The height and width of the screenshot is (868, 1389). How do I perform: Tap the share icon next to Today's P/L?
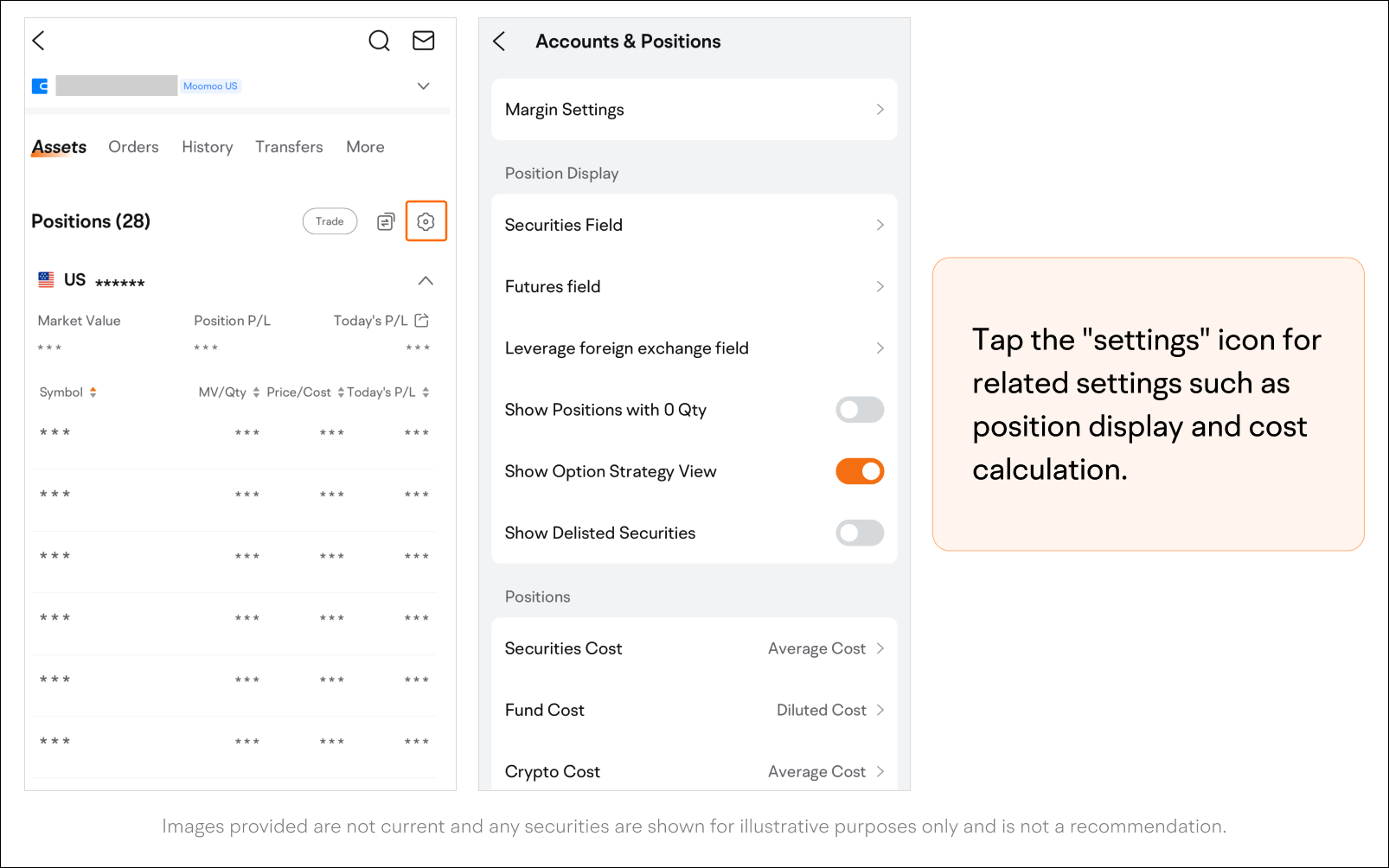click(x=422, y=320)
